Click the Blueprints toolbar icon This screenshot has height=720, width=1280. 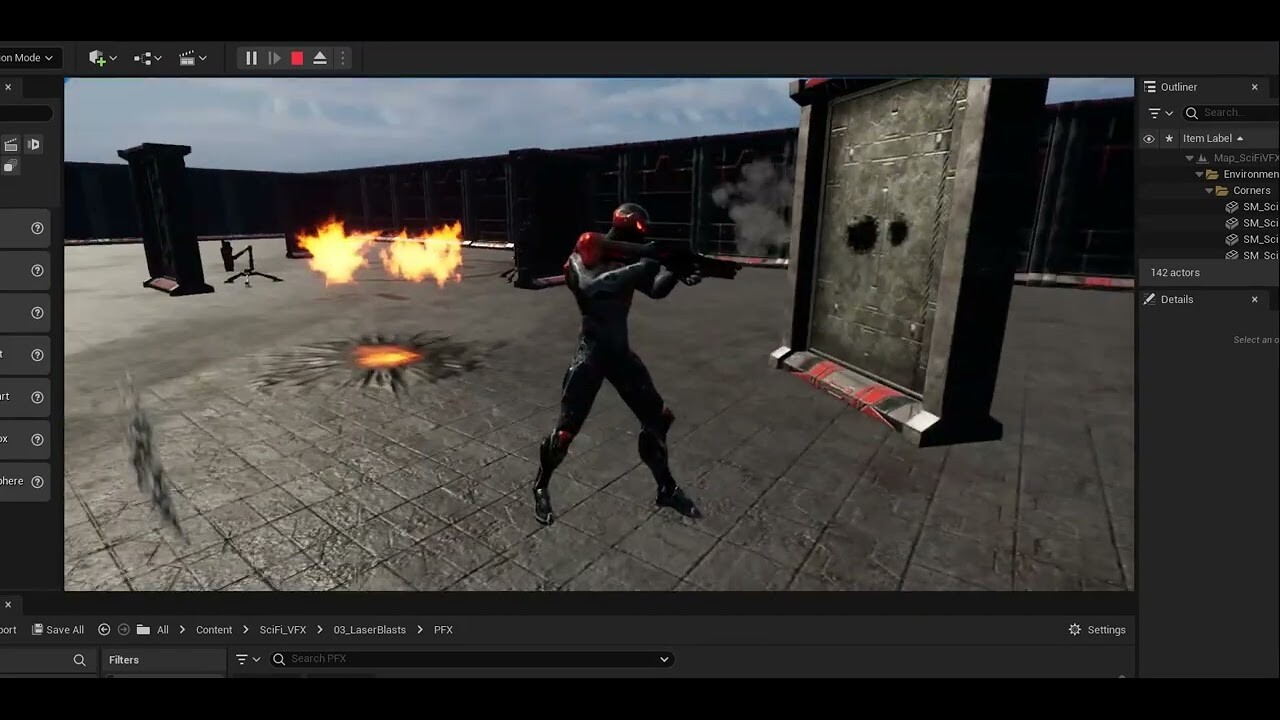tap(142, 57)
